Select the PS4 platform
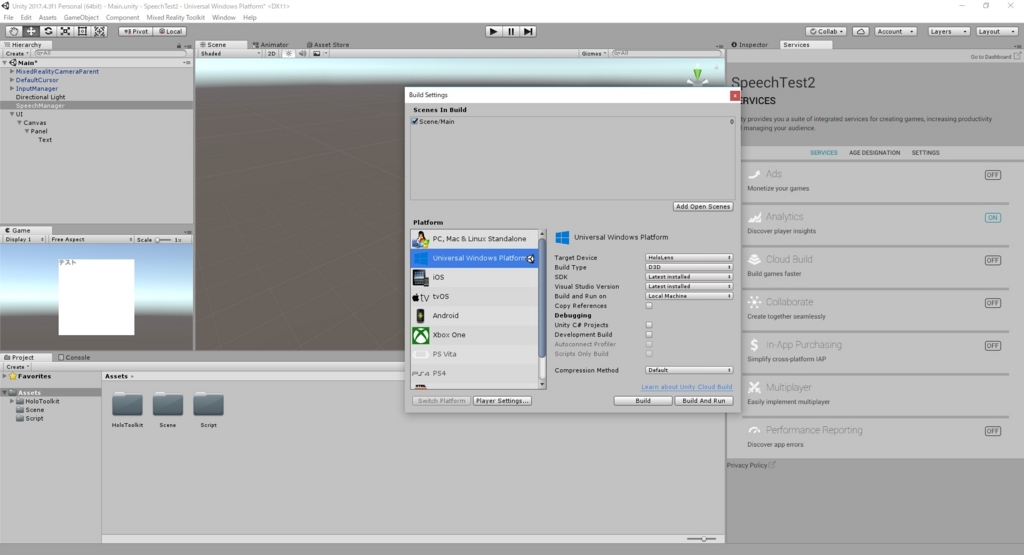The image size is (1024, 555). (474, 373)
